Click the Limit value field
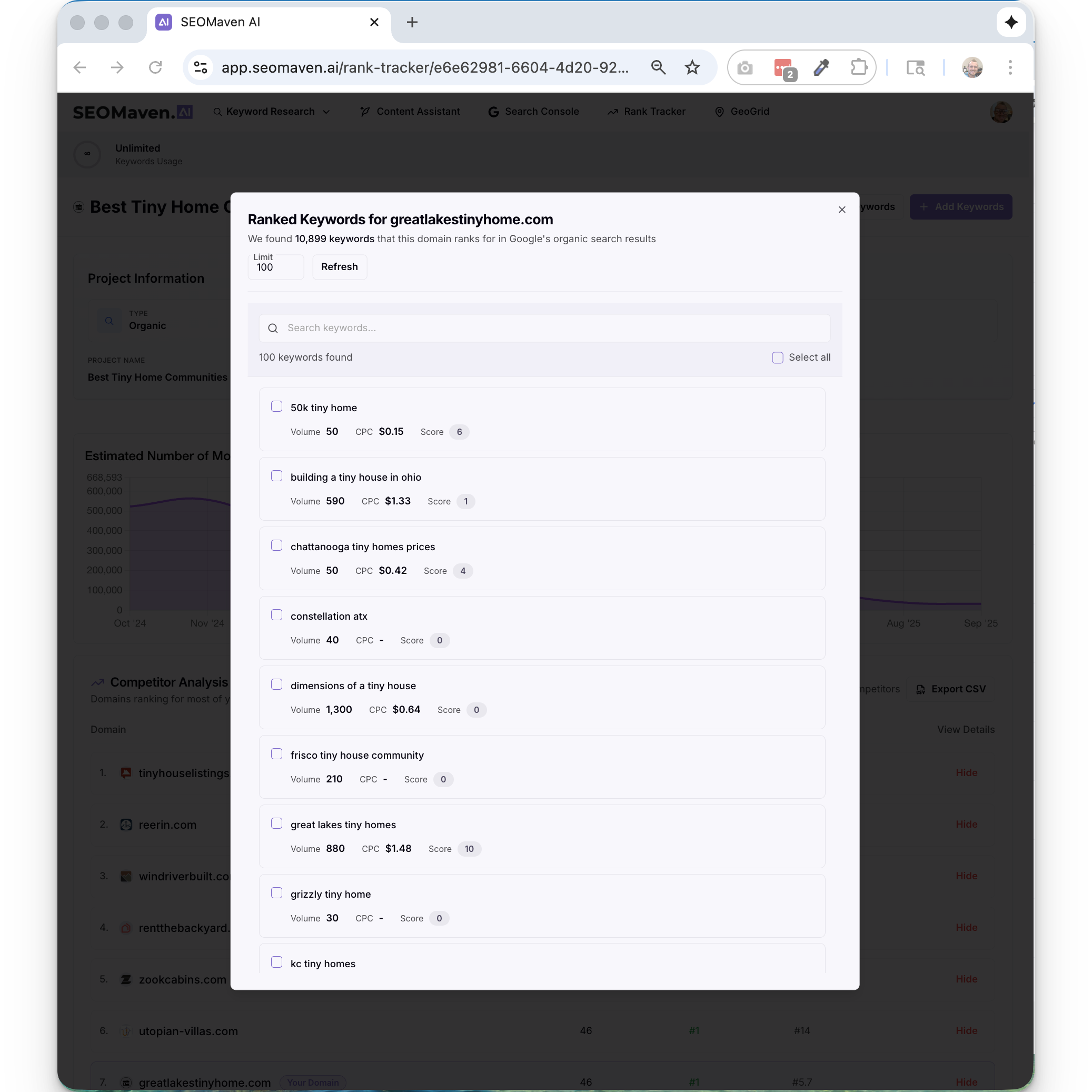The height and width of the screenshot is (1092, 1092). pyautogui.click(x=275, y=268)
